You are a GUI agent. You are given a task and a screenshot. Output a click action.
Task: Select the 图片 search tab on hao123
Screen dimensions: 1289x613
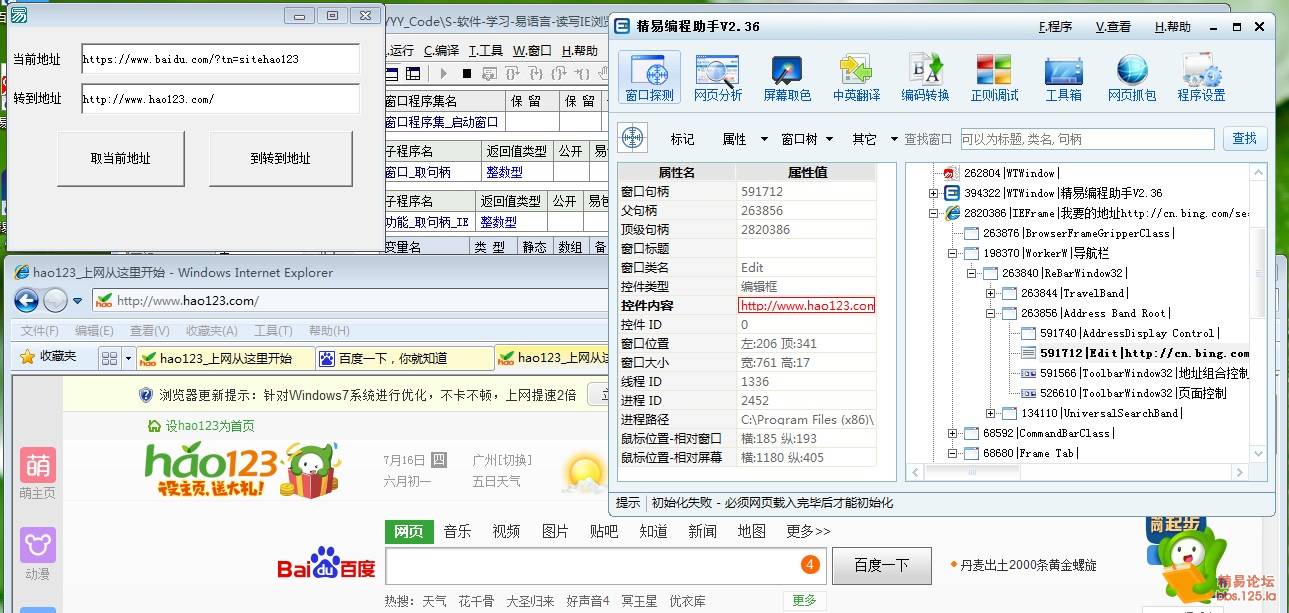(x=555, y=531)
